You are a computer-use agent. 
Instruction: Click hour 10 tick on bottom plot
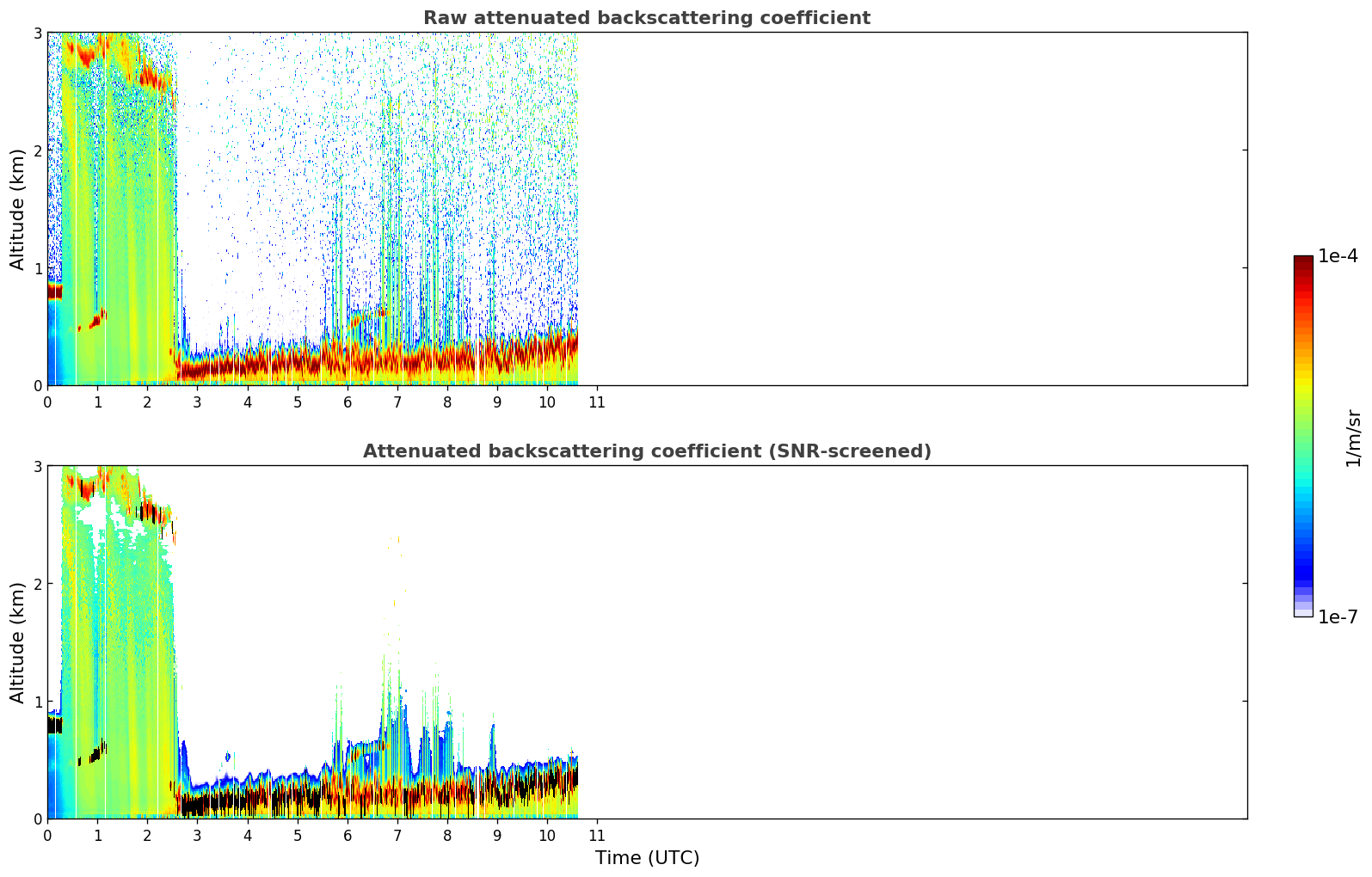[546, 836]
